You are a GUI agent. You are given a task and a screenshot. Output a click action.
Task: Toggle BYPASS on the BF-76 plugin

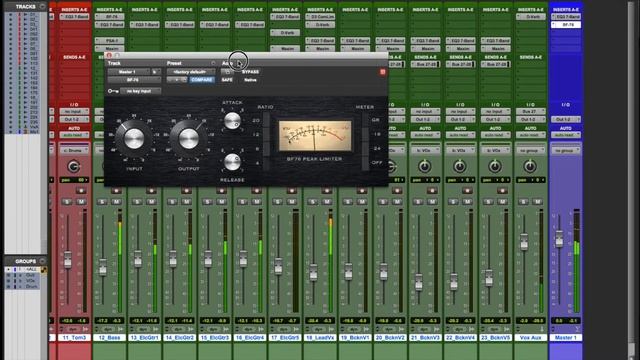(x=250, y=72)
